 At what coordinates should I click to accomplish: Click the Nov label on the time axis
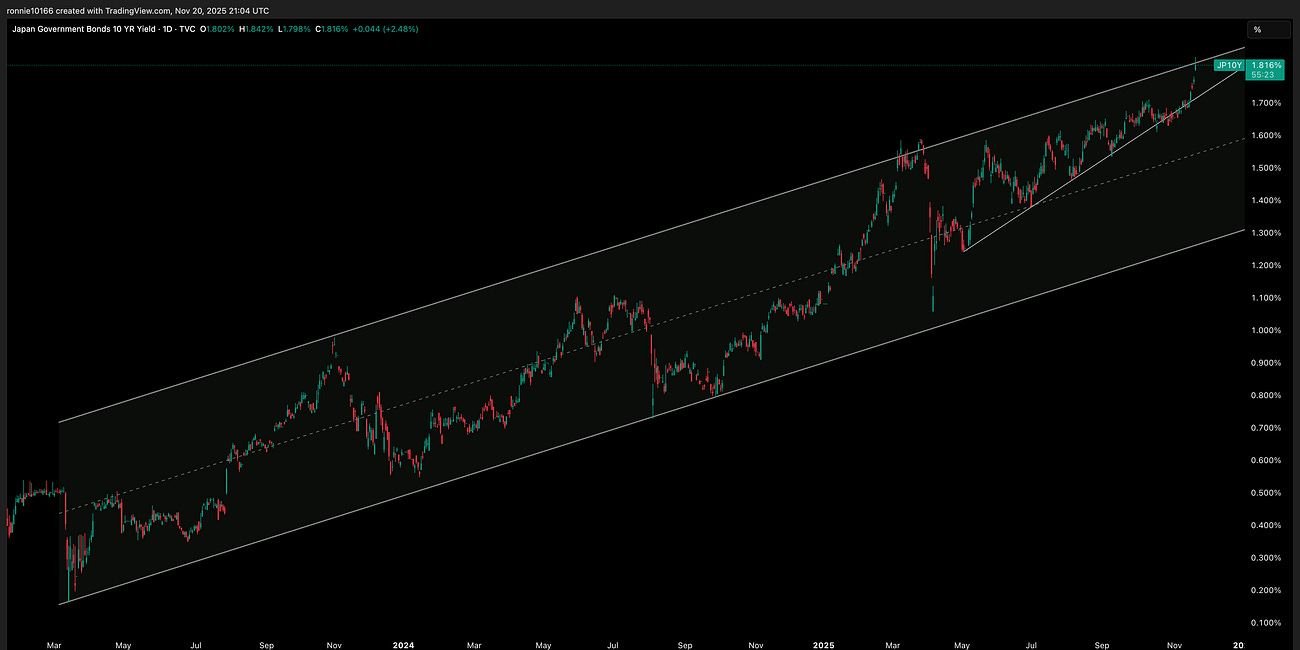click(1174, 645)
